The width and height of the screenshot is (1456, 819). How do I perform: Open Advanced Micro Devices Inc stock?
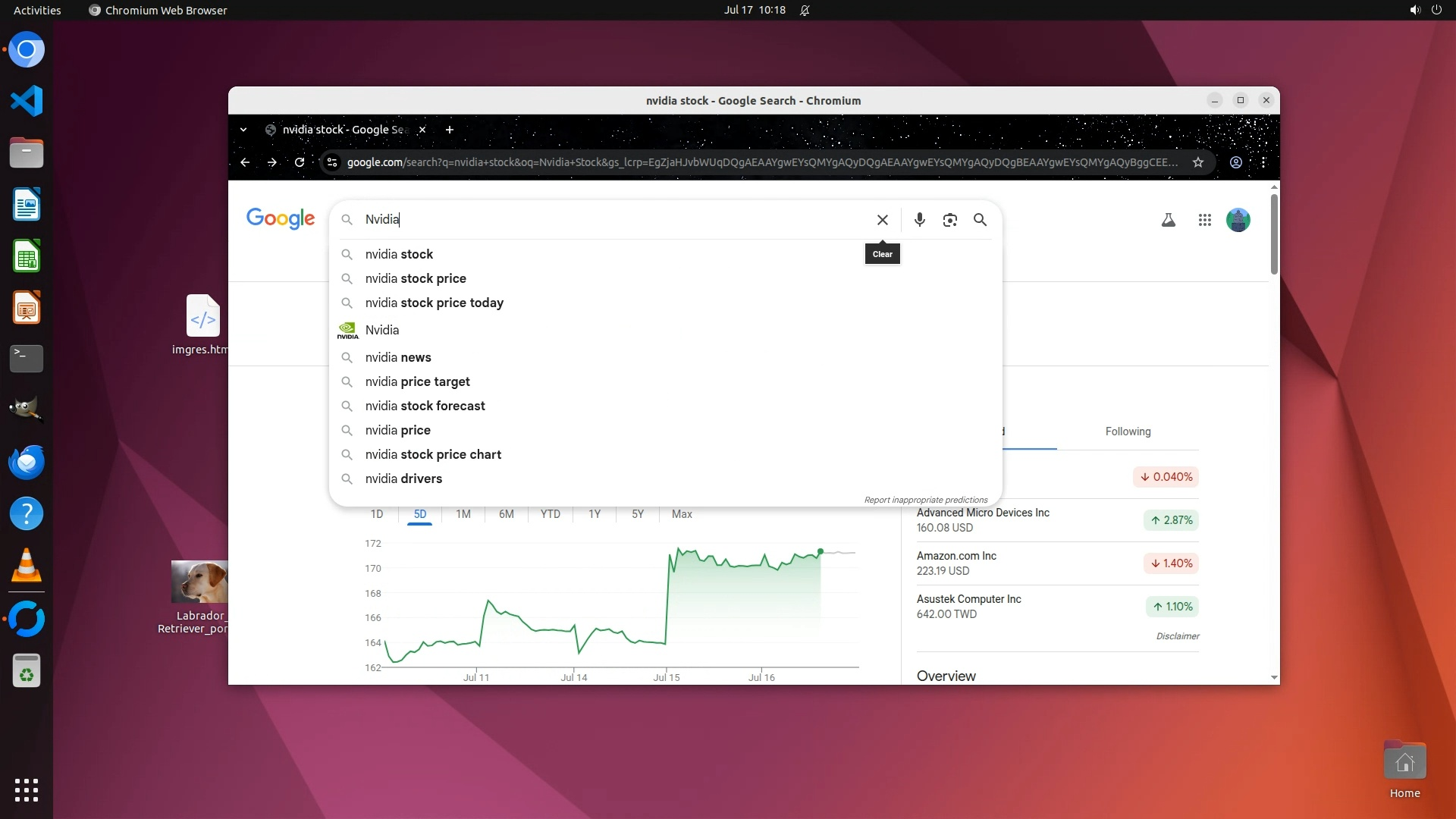click(x=983, y=513)
